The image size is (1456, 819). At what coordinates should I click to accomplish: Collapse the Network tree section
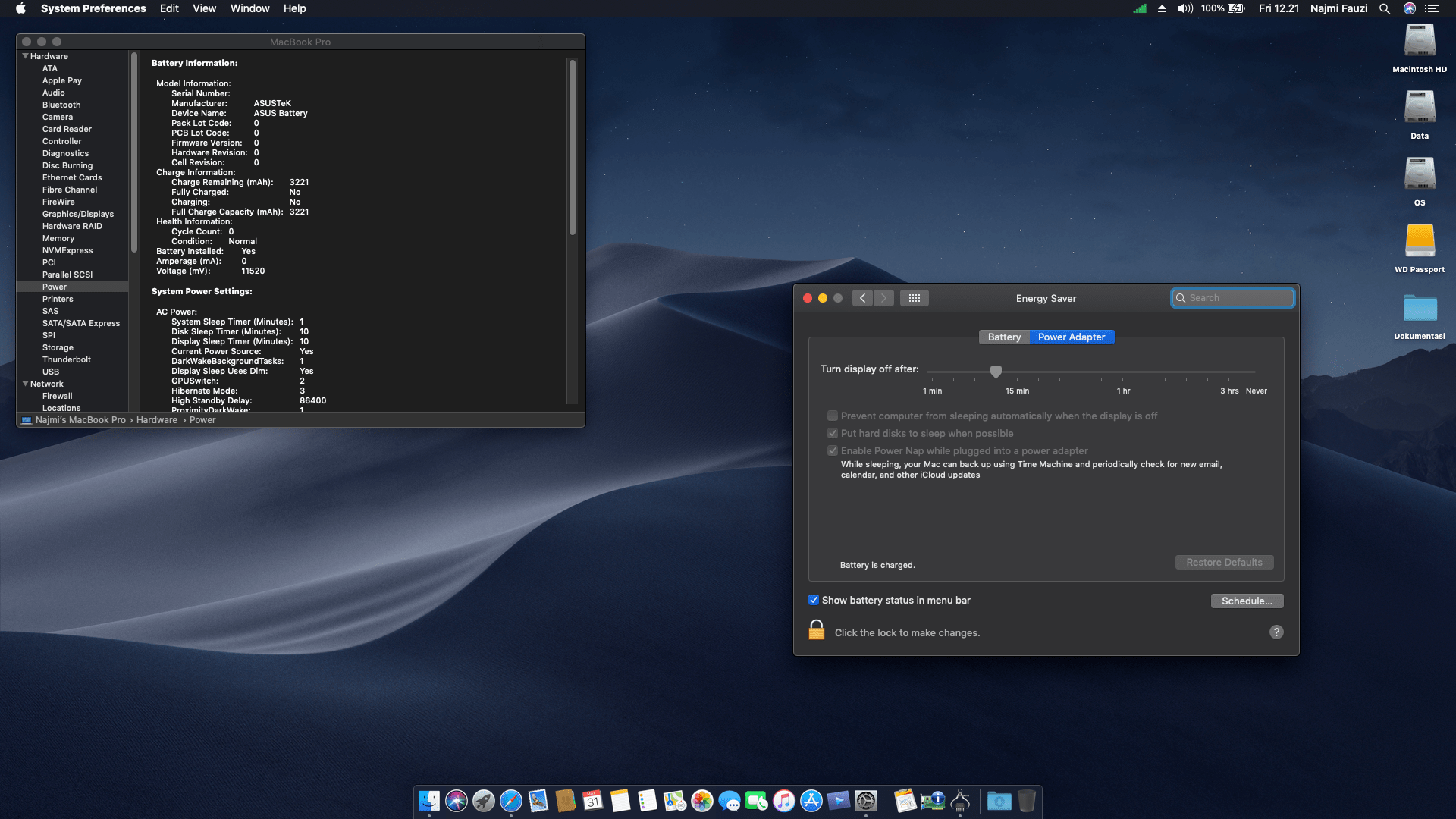(25, 384)
